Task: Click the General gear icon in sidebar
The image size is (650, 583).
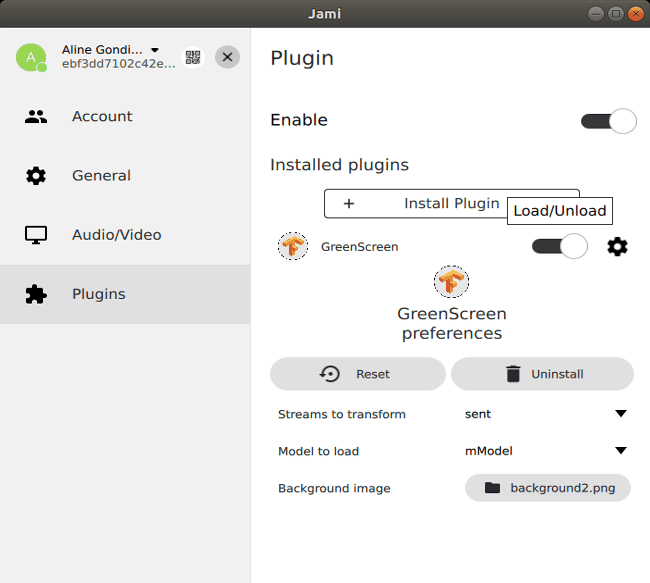Action: pos(36,176)
